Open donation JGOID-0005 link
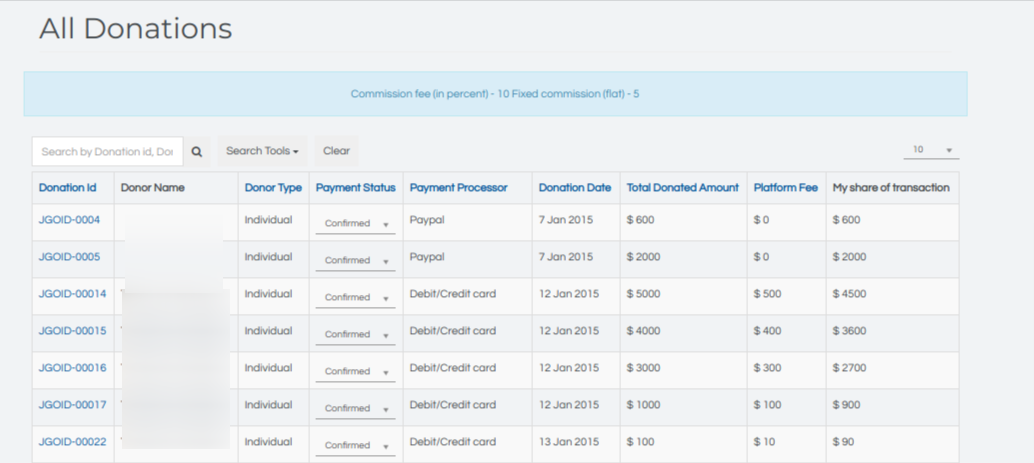Image resolution: width=1034 pixels, height=463 pixels. [69, 257]
